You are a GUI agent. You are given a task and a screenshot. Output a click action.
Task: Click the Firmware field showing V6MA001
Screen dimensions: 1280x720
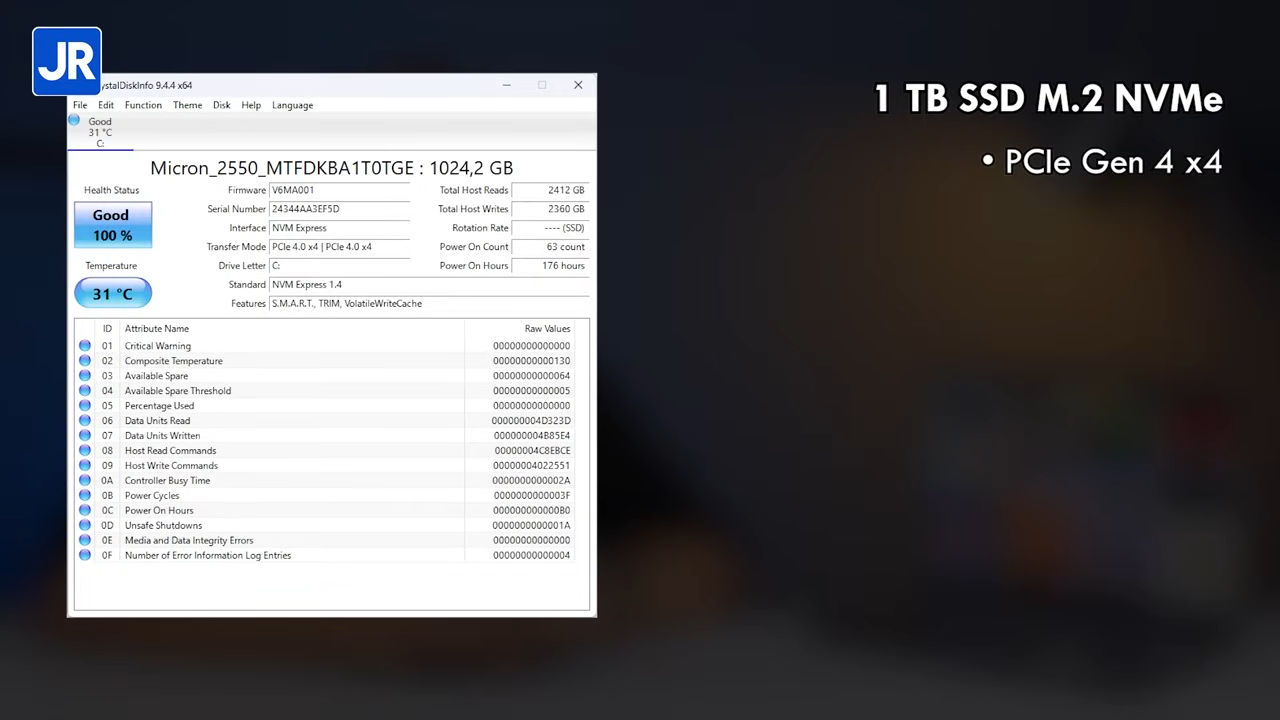pyautogui.click(x=340, y=190)
